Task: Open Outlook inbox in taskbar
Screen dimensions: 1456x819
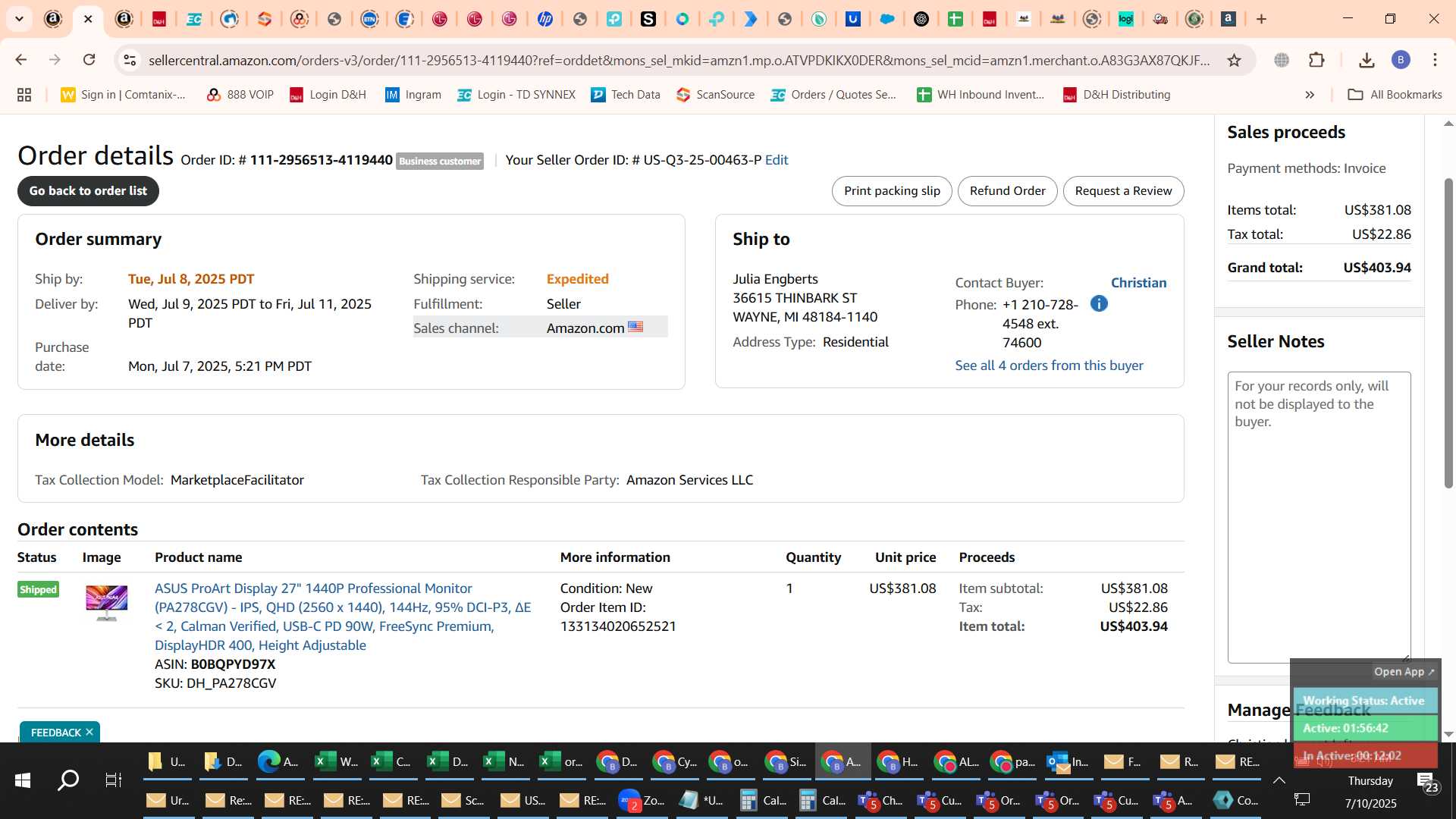Action: click(x=1067, y=761)
